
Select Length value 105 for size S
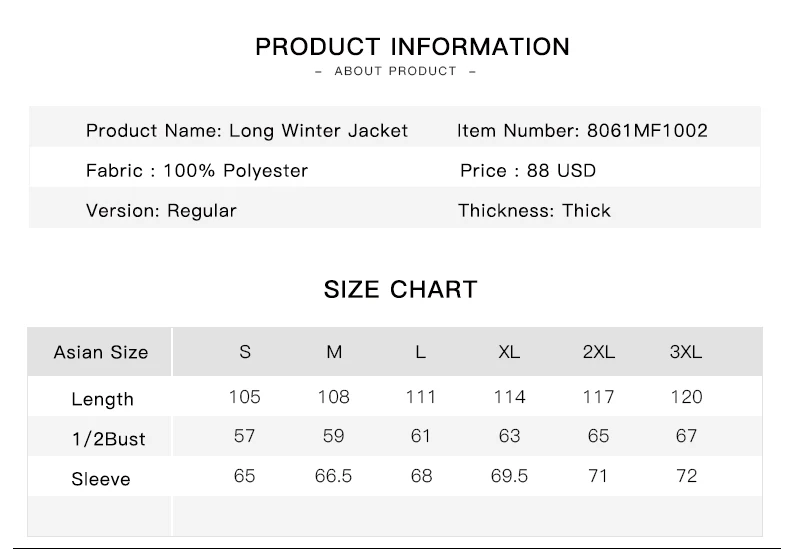(245, 397)
